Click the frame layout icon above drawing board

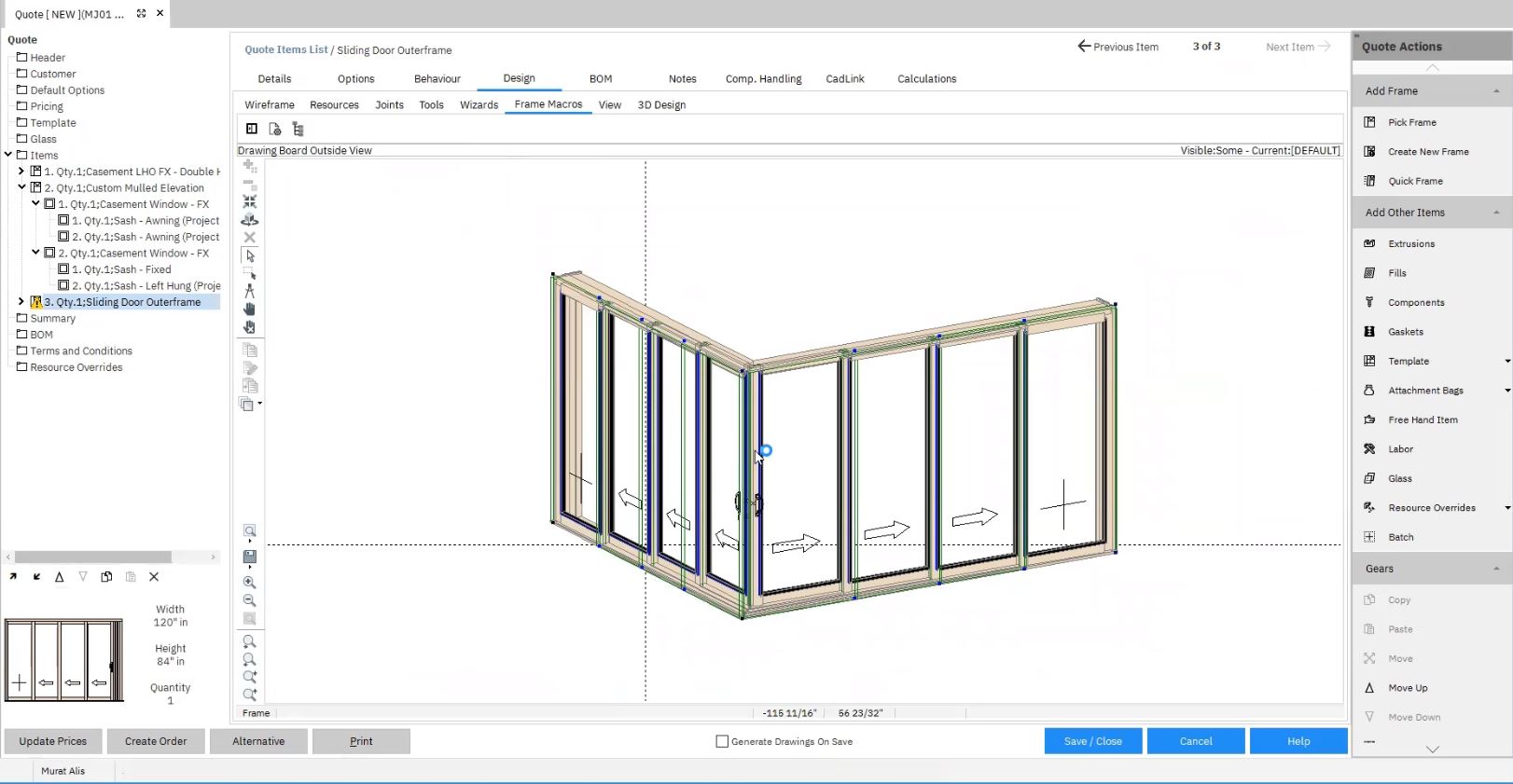coord(252,129)
